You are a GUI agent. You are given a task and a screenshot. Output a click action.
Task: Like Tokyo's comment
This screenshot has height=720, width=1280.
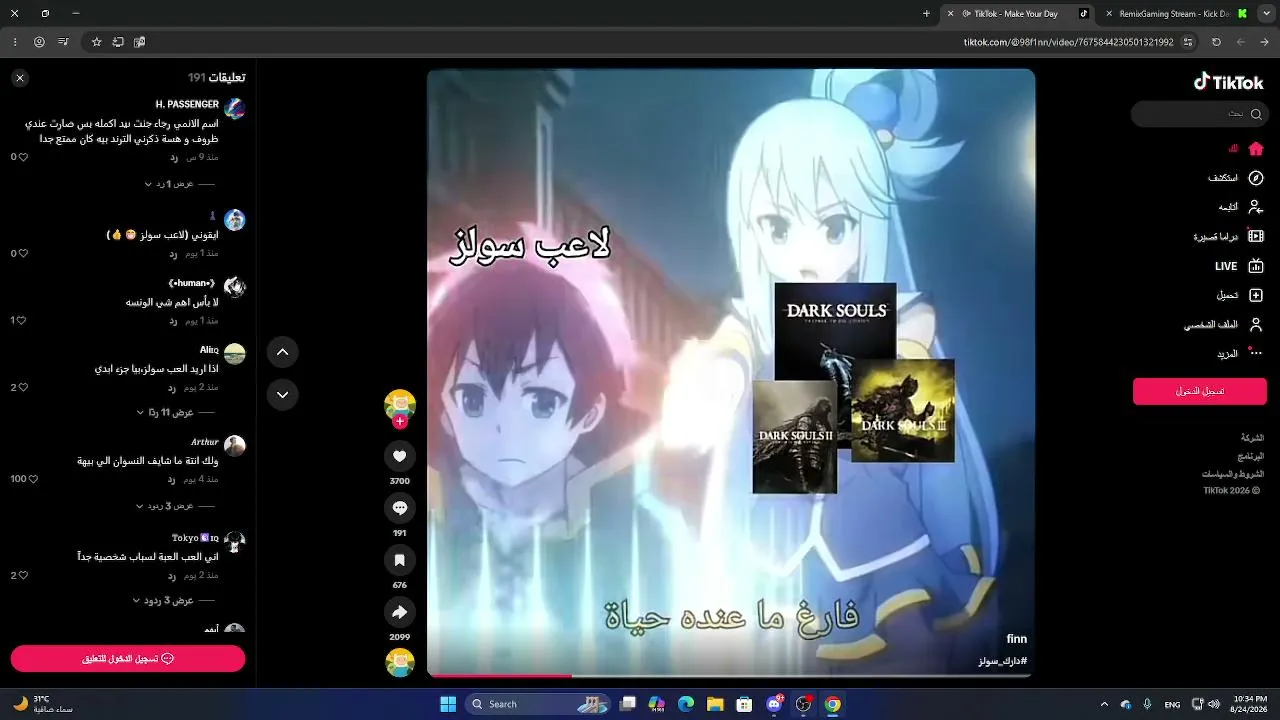point(23,576)
